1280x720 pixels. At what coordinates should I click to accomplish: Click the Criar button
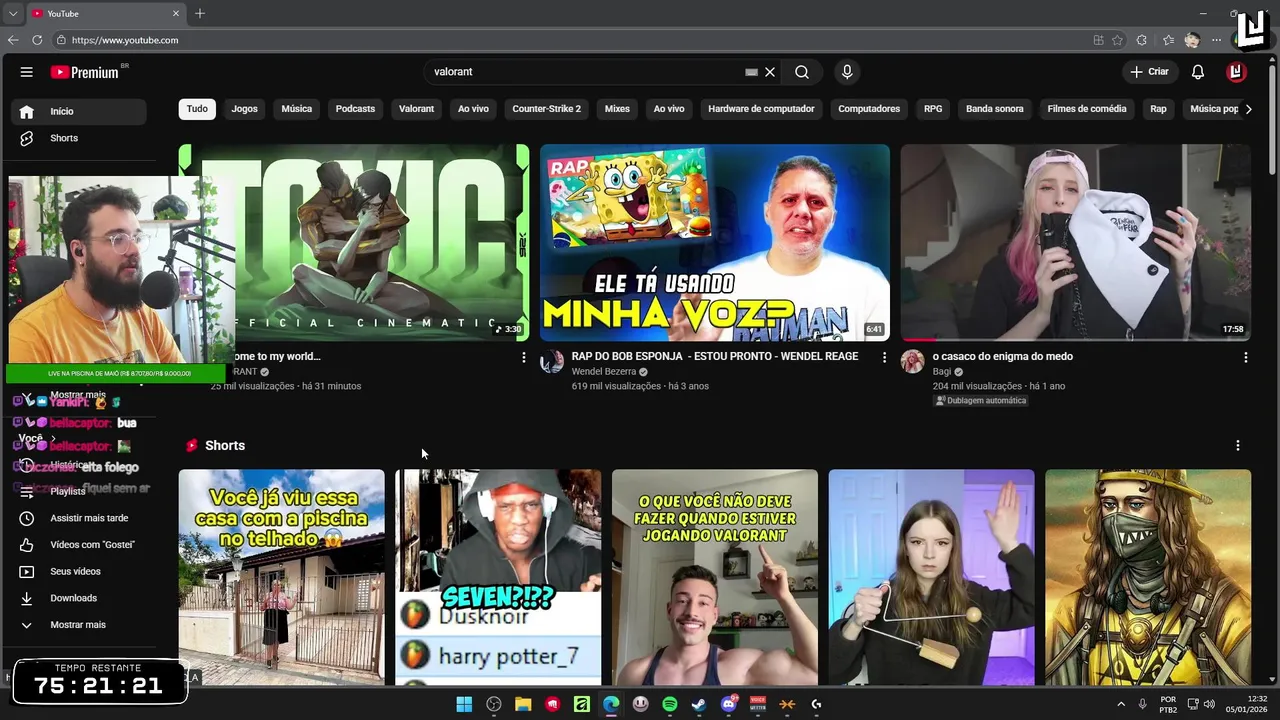tap(1149, 72)
